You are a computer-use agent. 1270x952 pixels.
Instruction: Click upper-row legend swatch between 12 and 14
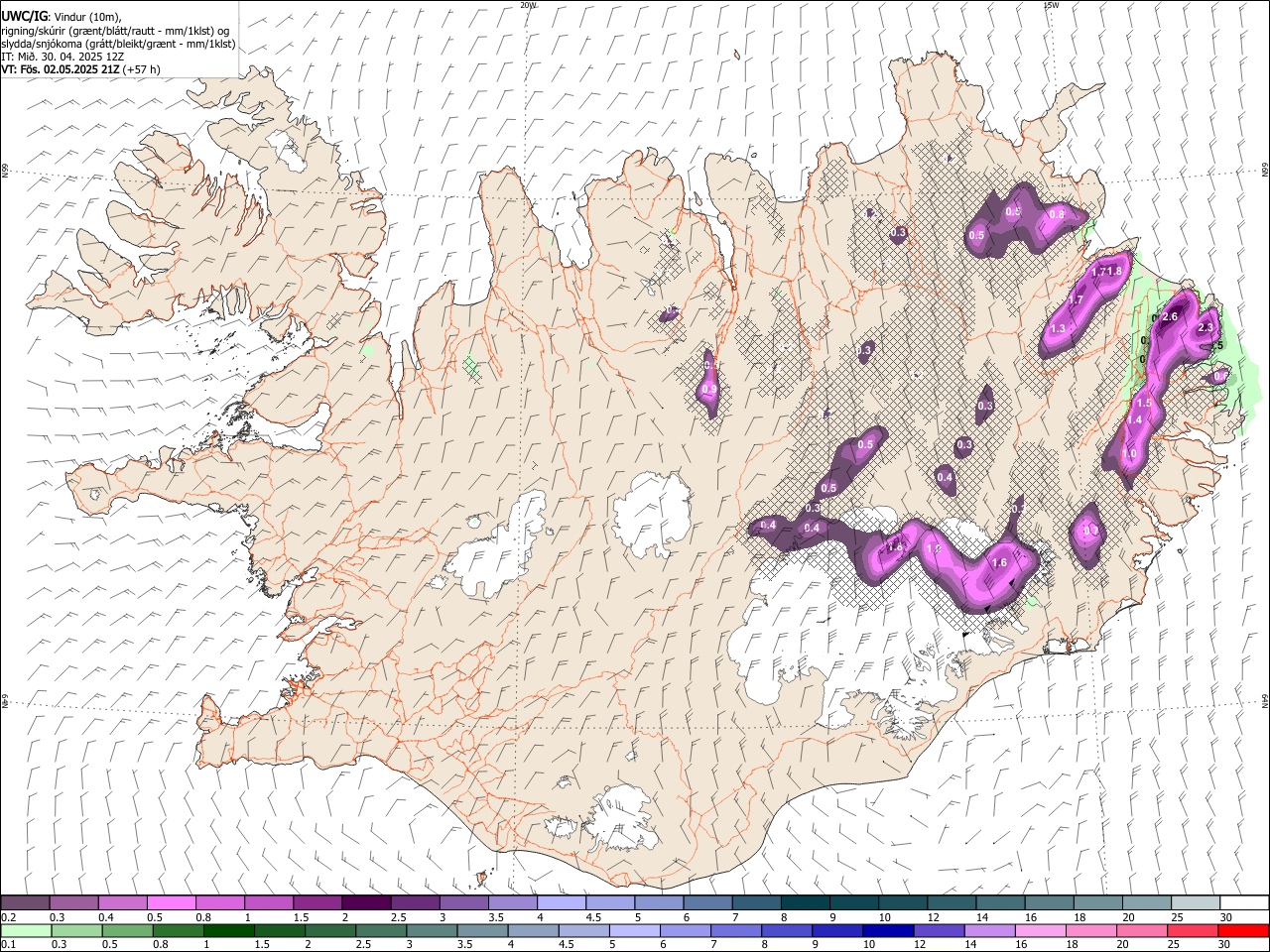(952, 902)
